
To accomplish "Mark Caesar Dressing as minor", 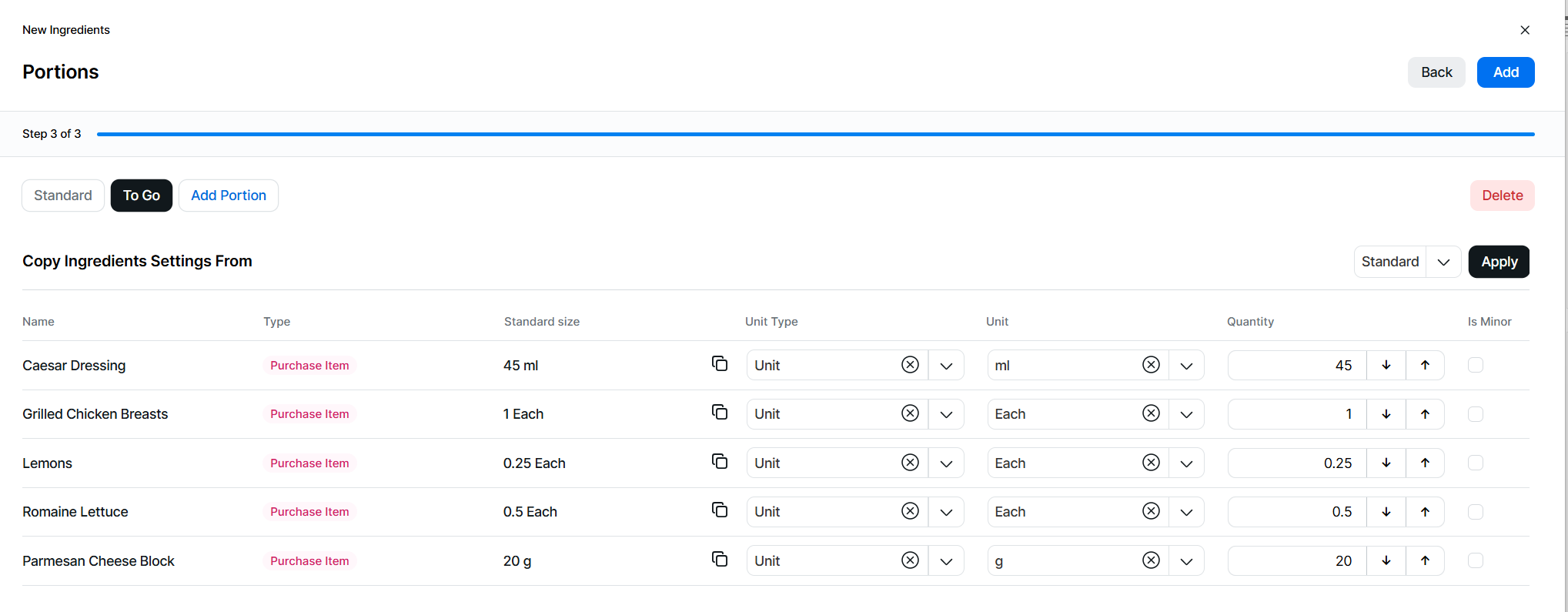I will pos(1476,365).
